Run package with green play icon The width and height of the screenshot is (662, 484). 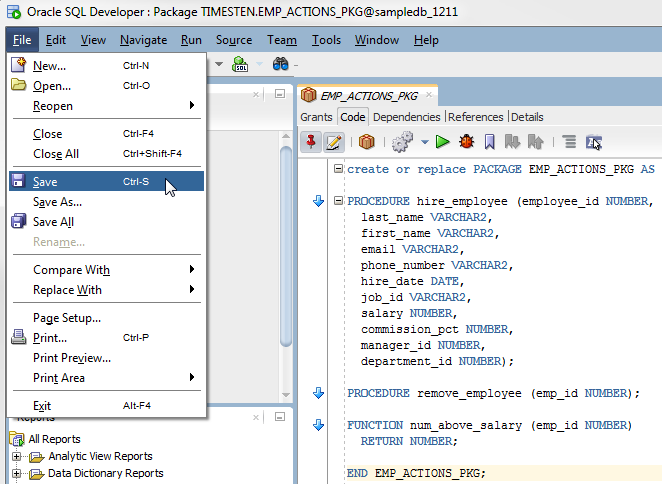point(442,142)
